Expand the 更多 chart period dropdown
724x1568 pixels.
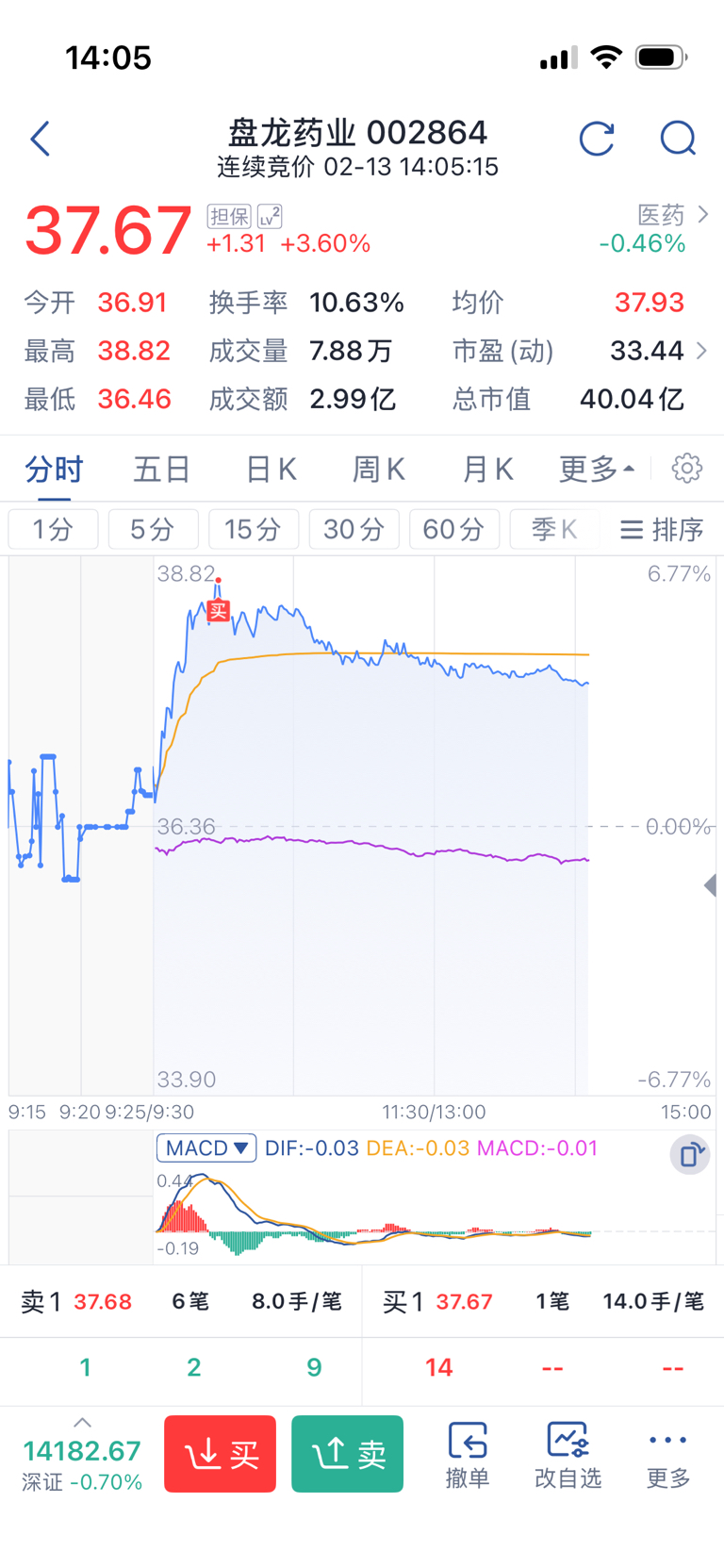point(597,469)
